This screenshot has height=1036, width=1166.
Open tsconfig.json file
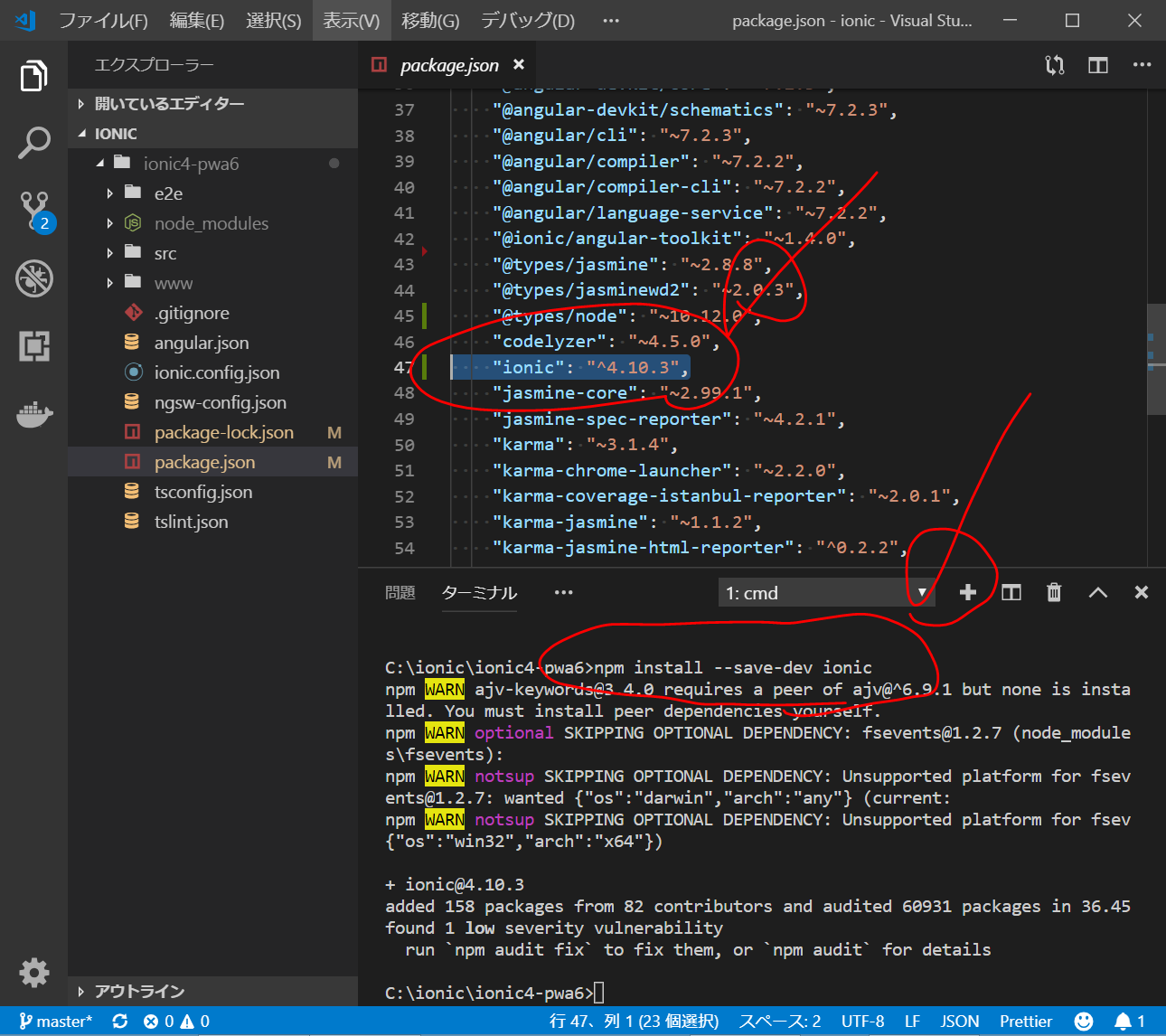click(213, 492)
